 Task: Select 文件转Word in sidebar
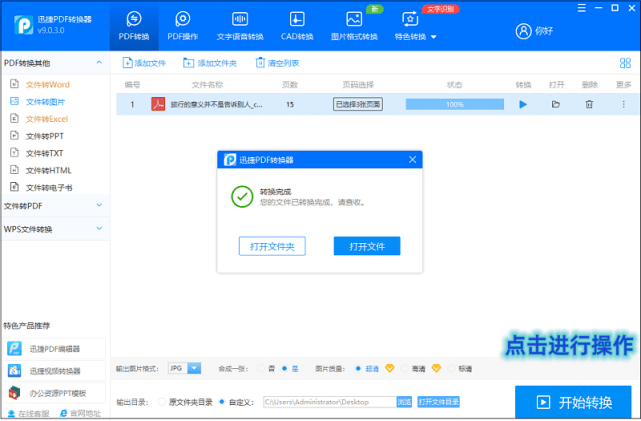[x=48, y=85]
